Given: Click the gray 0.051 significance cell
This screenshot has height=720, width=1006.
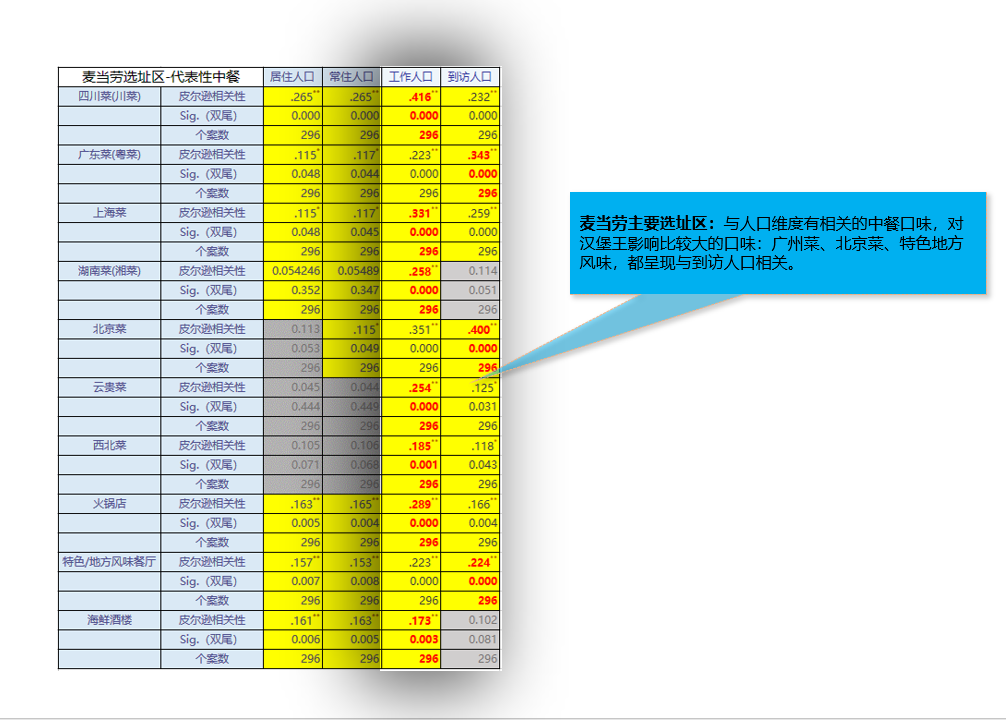Looking at the screenshot, I should point(470,290).
